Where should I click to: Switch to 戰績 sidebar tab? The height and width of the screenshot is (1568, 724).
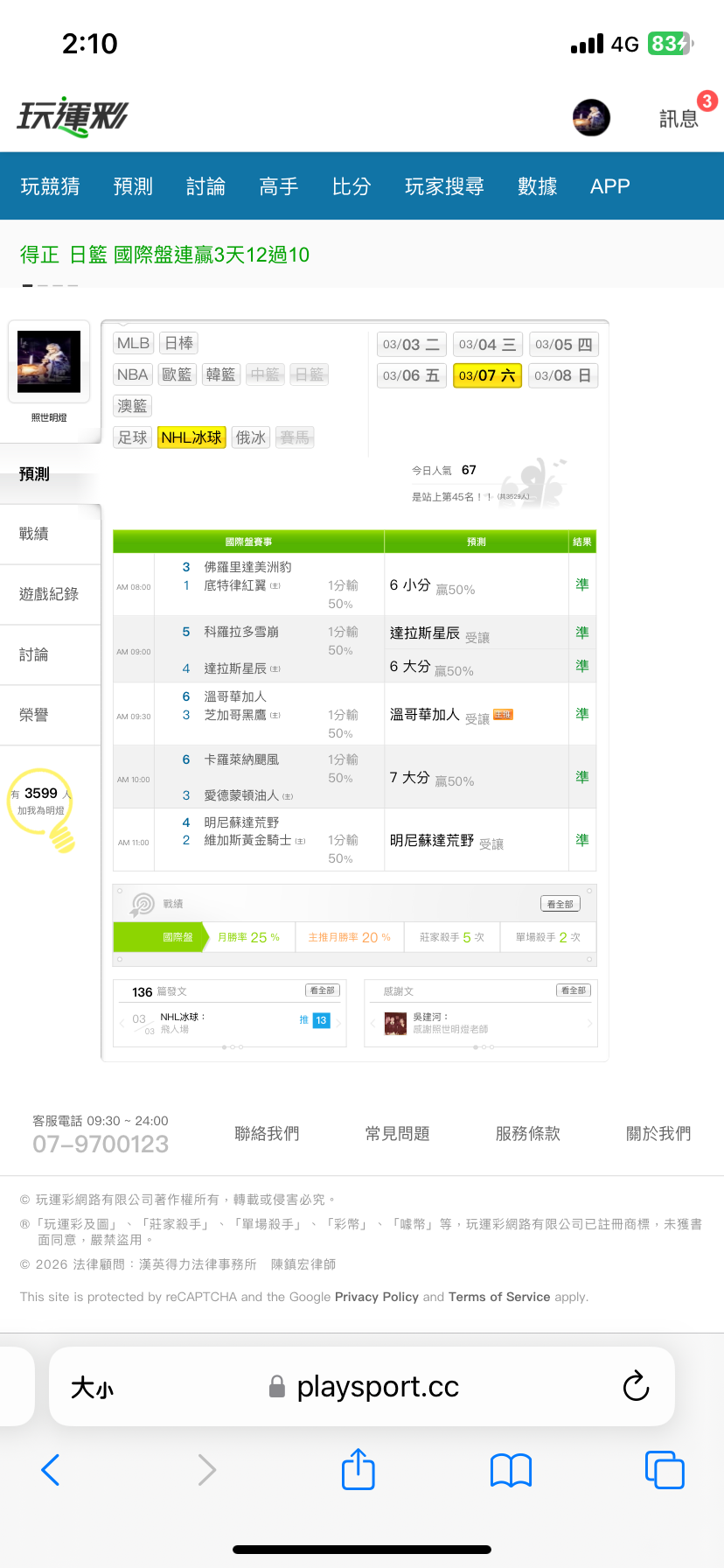[x=35, y=534]
